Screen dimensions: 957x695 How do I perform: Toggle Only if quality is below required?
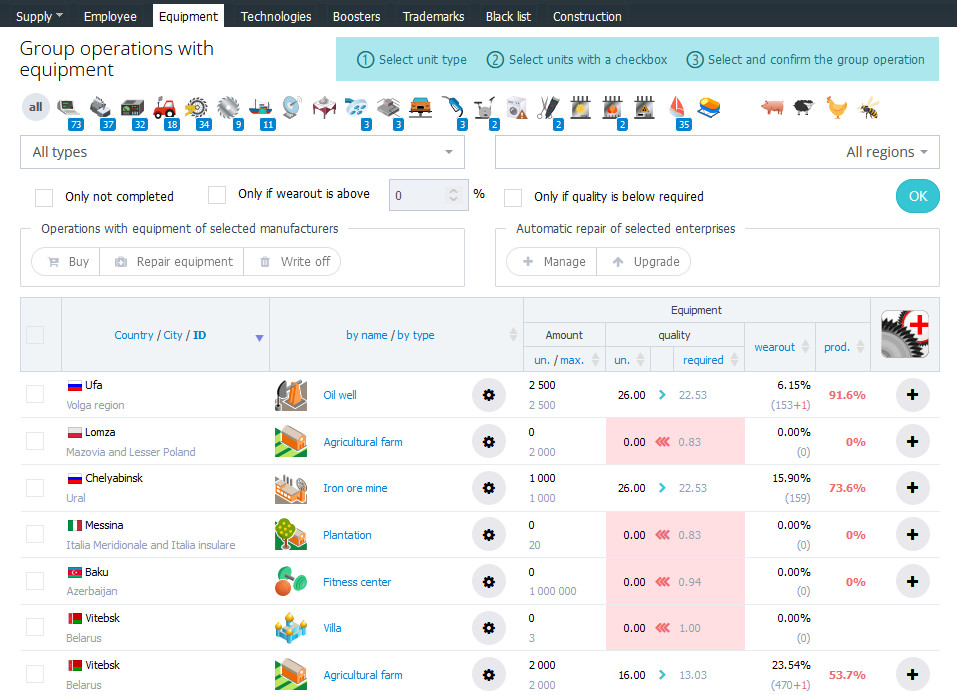513,197
